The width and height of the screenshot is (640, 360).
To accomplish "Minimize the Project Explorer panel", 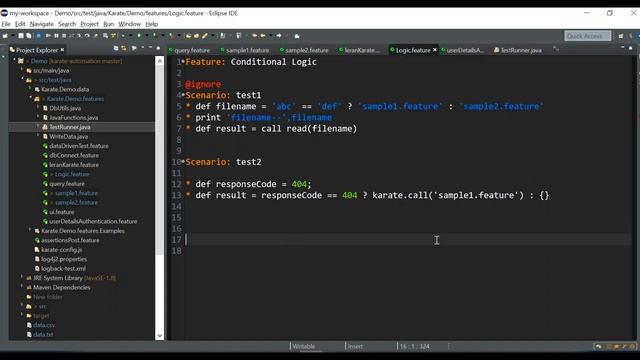I will click(x=150, y=48).
